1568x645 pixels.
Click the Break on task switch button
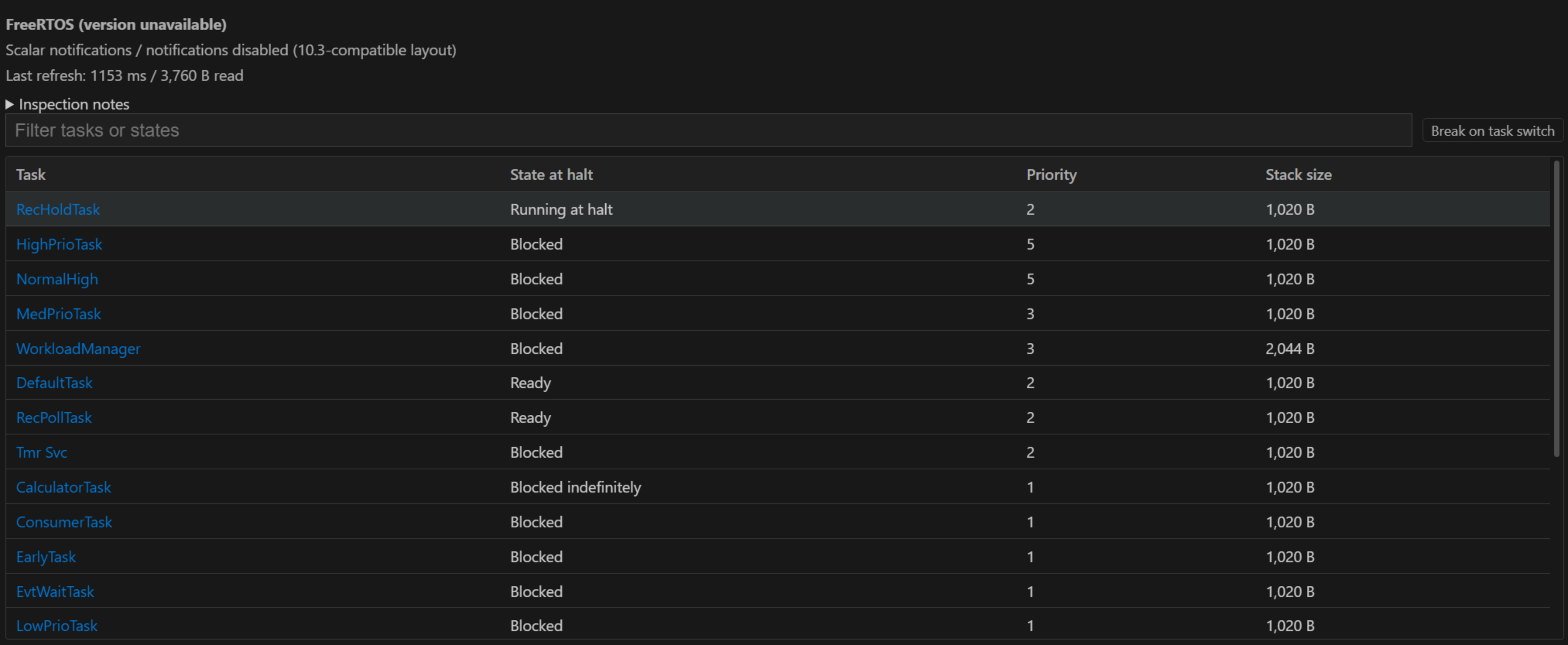(1493, 131)
